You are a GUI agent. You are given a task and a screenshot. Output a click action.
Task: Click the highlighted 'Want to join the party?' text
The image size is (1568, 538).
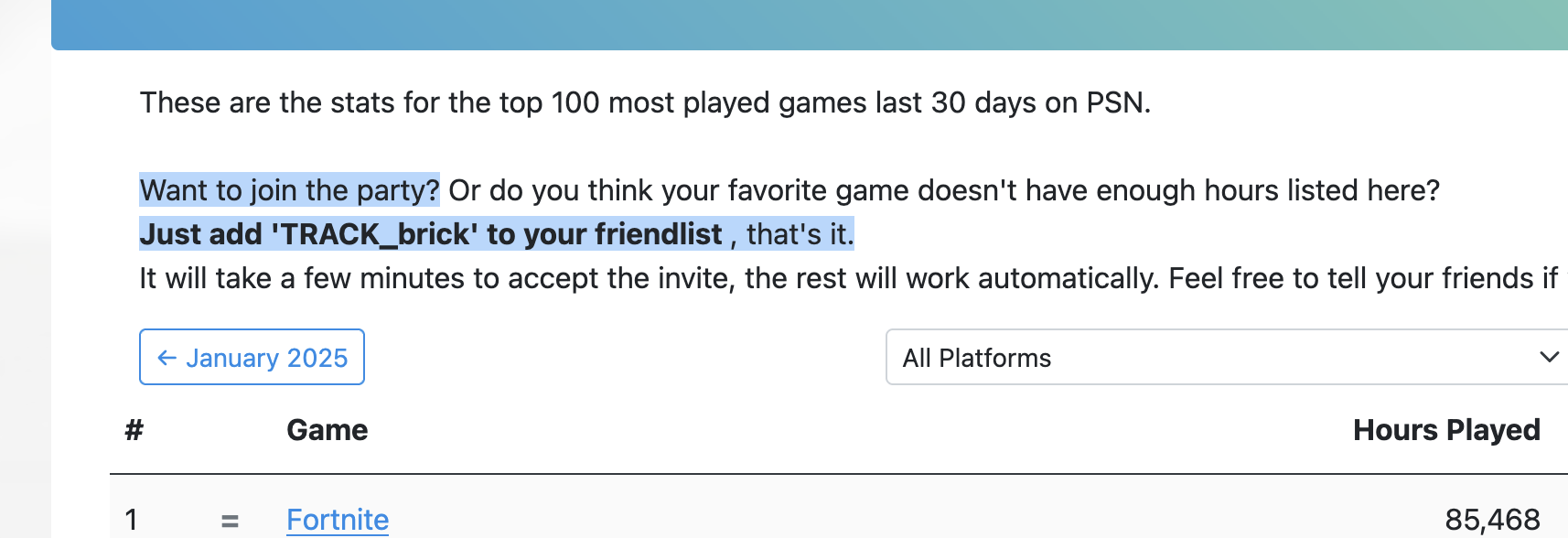click(289, 190)
